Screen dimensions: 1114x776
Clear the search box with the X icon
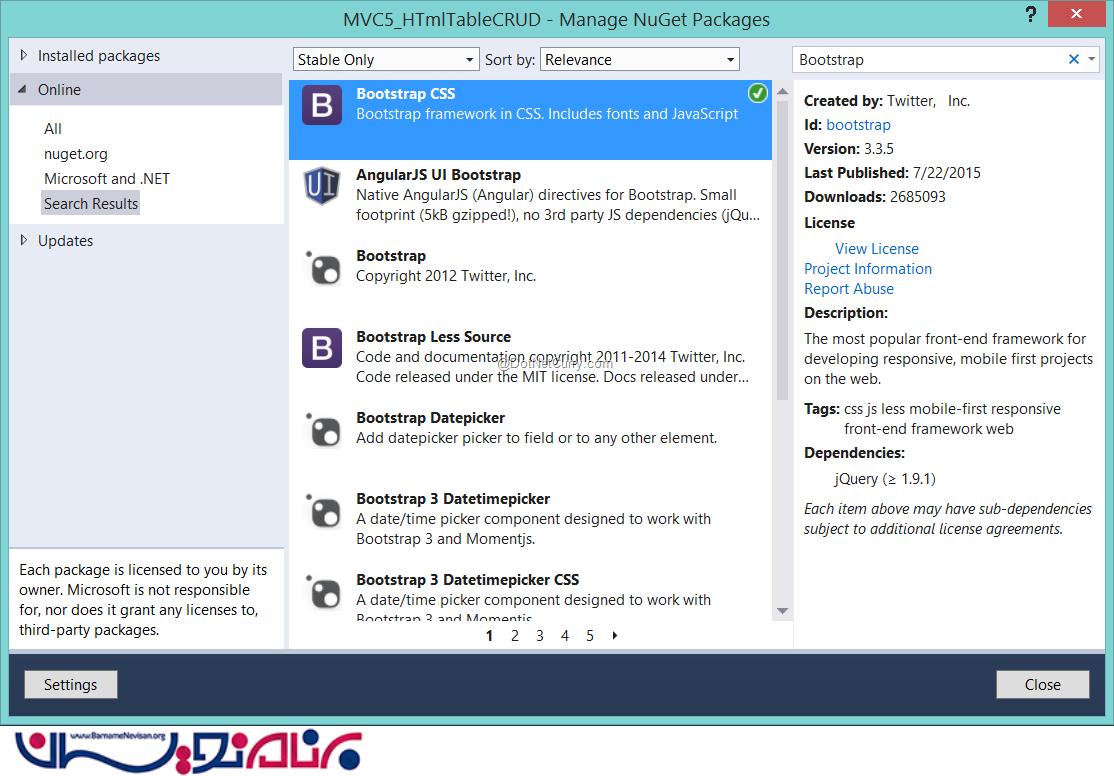tap(1074, 60)
